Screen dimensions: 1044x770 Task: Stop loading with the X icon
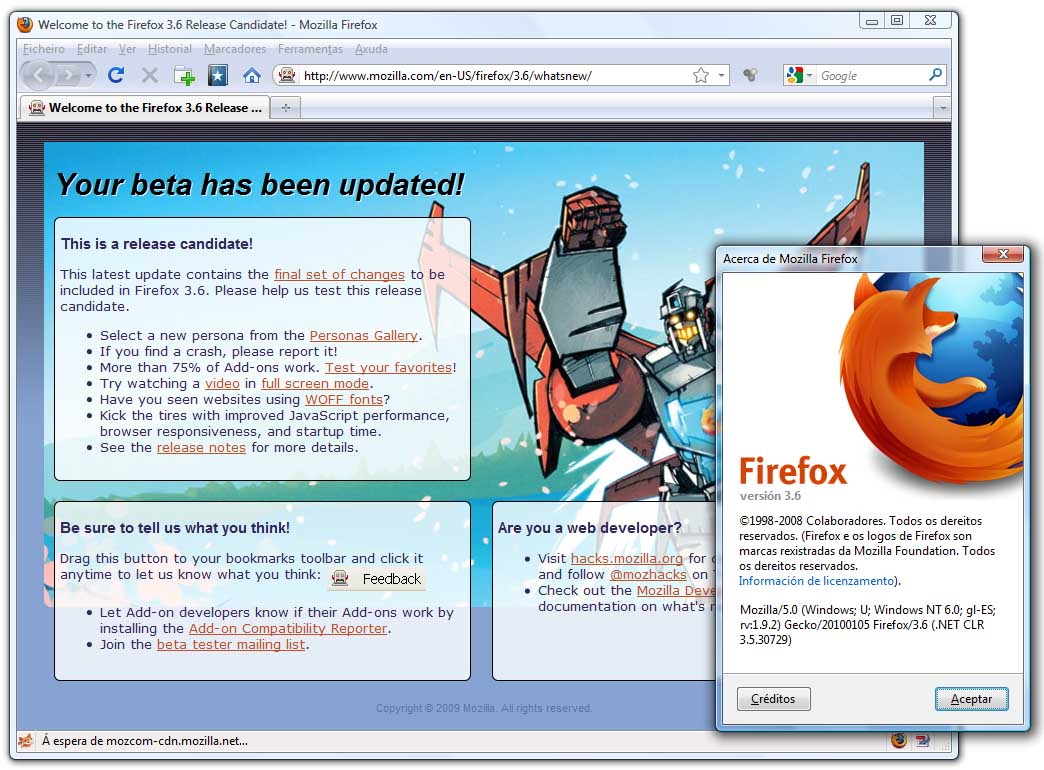click(150, 75)
